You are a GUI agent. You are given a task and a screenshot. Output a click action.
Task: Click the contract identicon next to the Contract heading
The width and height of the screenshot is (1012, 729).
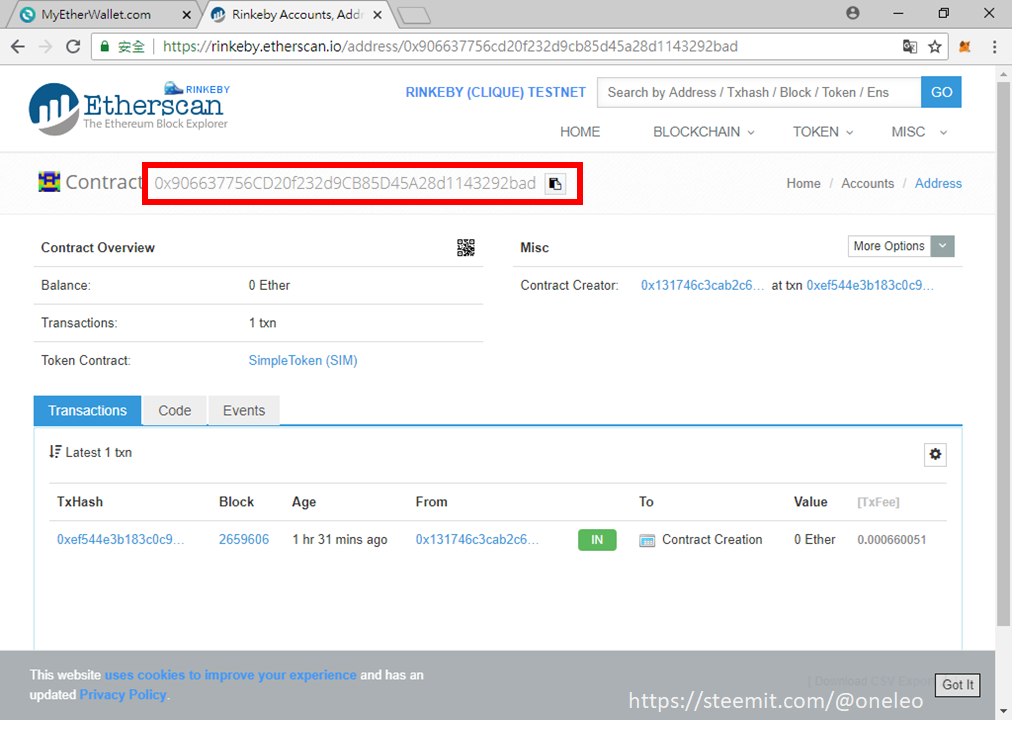coord(49,183)
